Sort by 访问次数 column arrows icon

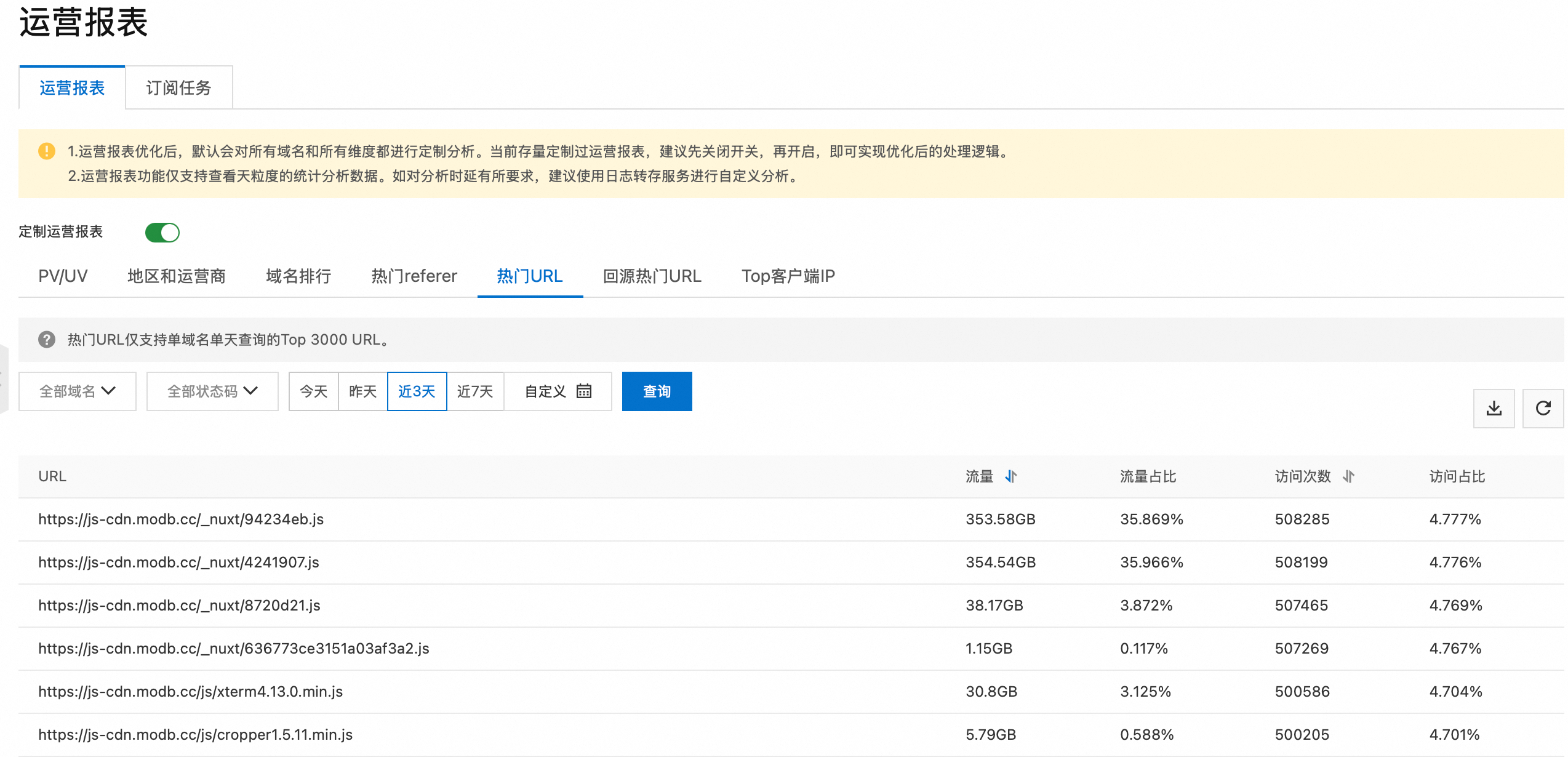coord(1348,476)
